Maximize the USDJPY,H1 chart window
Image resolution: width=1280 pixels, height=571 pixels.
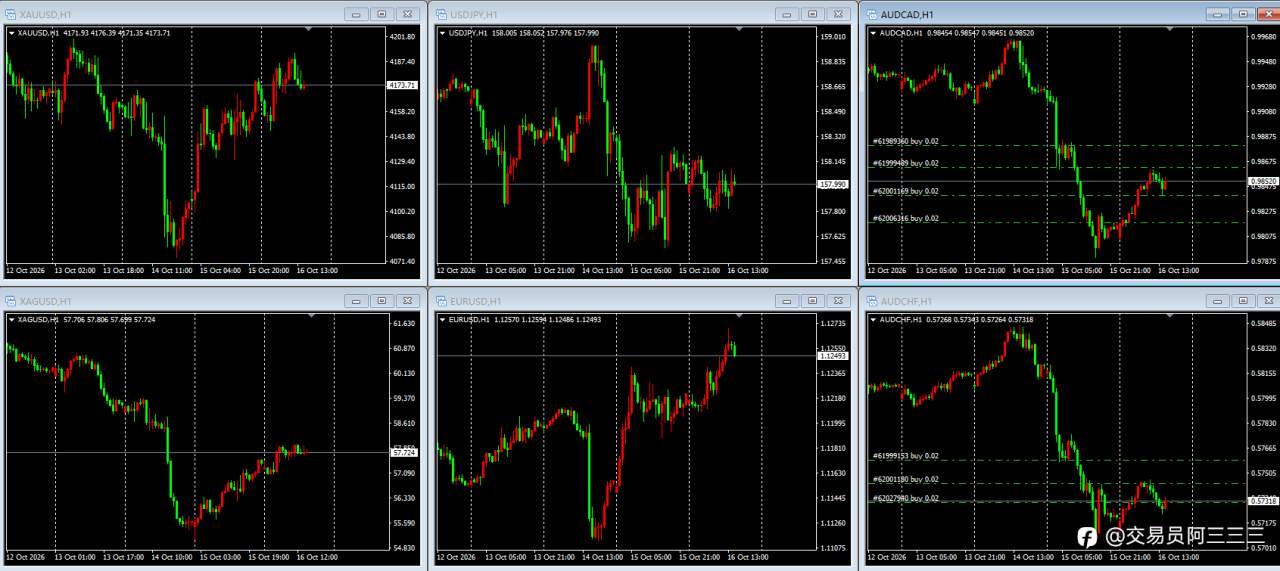click(x=812, y=14)
